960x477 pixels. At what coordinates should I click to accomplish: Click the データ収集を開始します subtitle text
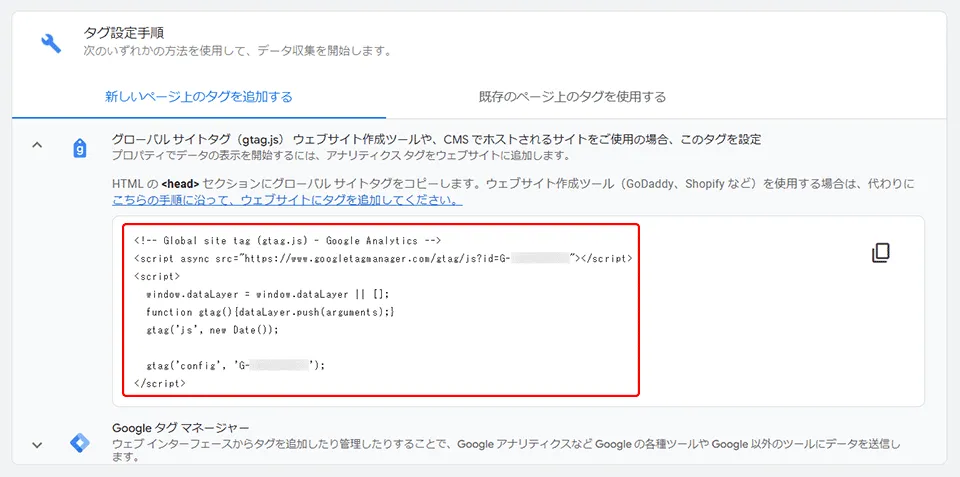[x=237, y=50]
